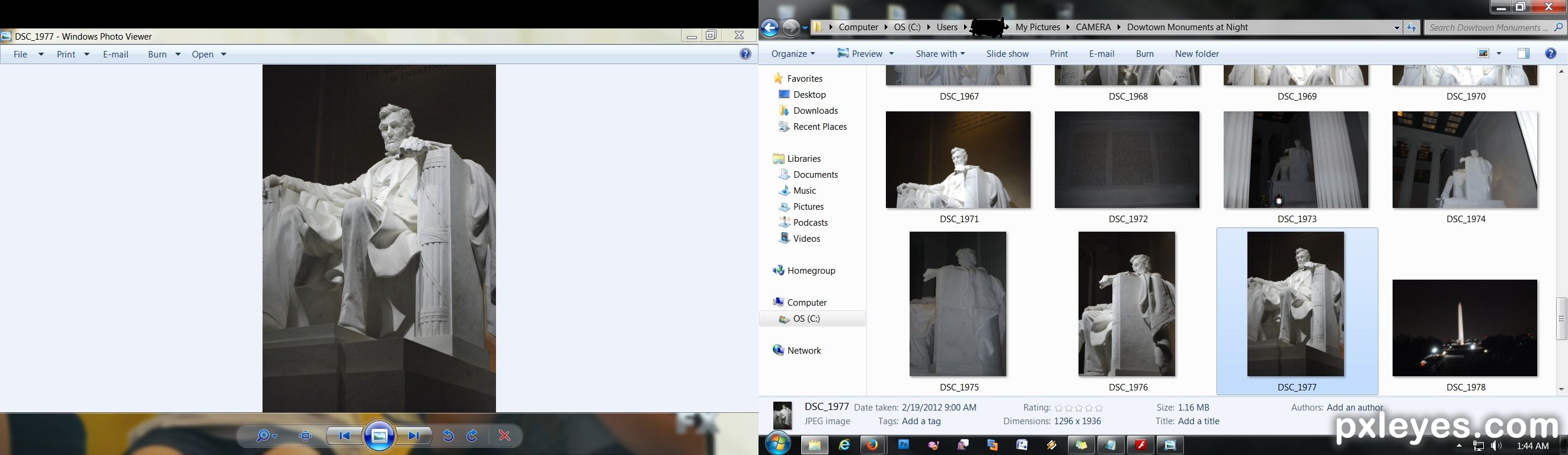Go to previous photo in Photo Viewer
This screenshot has height=455, width=1568.
click(x=344, y=435)
